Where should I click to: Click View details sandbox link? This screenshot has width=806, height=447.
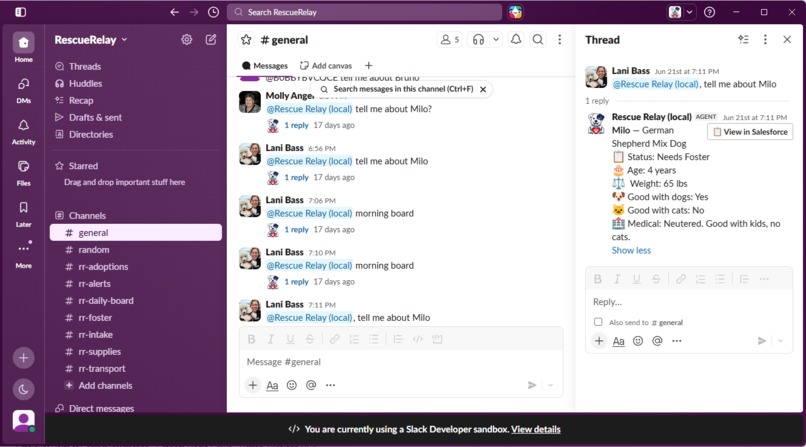click(536, 429)
